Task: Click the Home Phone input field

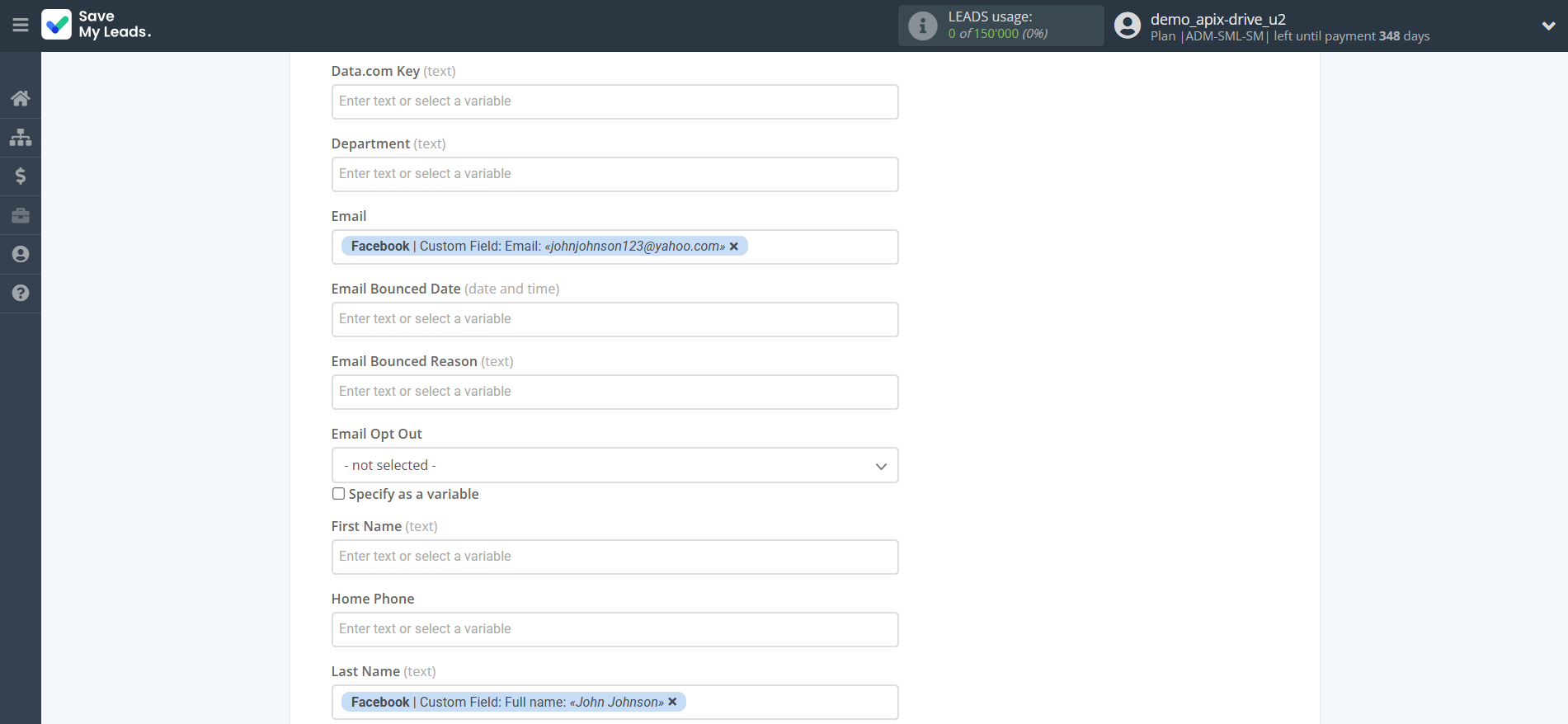Action: click(x=614, y=629)
